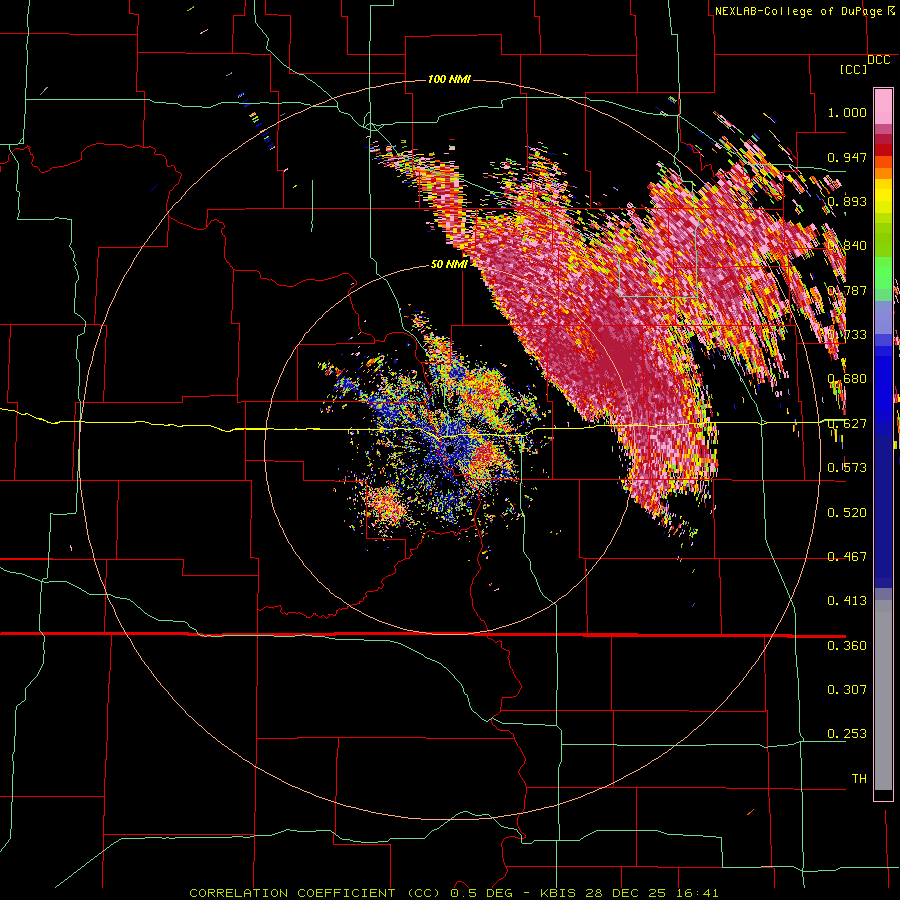Select the 0.520 scale value

click(x=847, y=513)
